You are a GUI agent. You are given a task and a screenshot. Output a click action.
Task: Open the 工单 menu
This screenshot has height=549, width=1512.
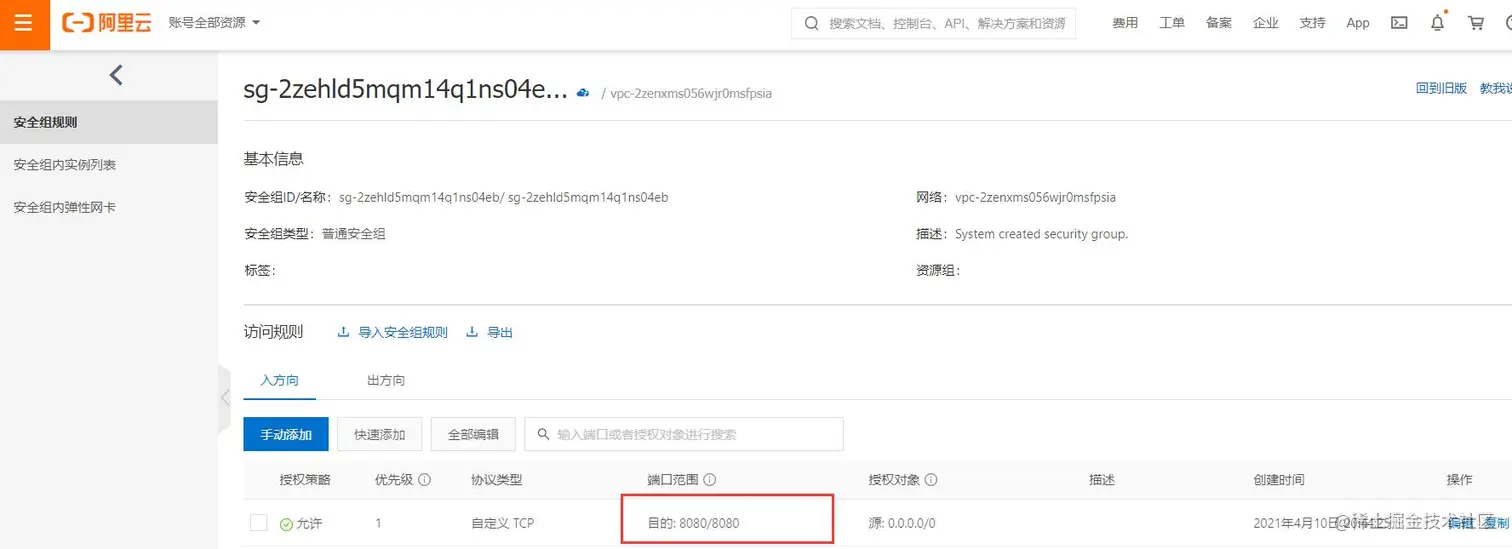pyautogui.click(x=1172, y=23)
